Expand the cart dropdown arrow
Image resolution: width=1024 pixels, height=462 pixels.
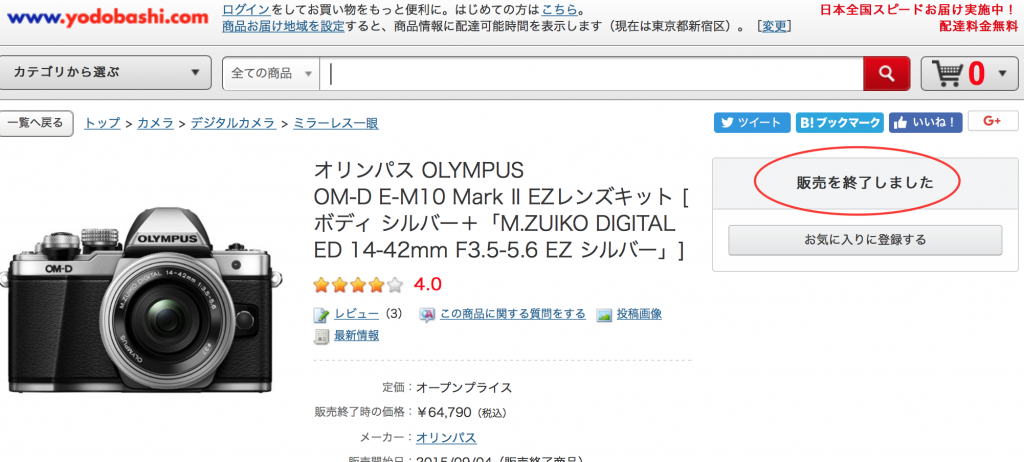click(x=1003, y=73)
